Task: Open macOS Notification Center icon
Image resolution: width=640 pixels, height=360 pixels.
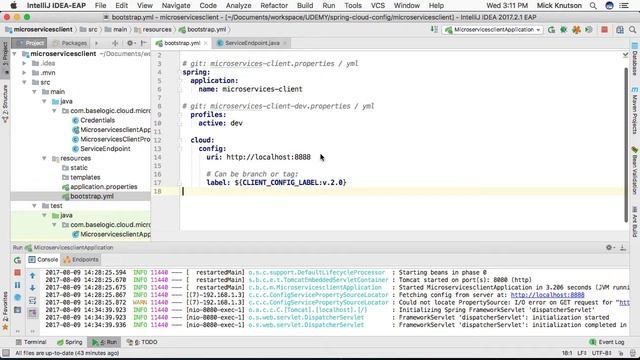Action: pyautogui.click(x=624, y=6)
